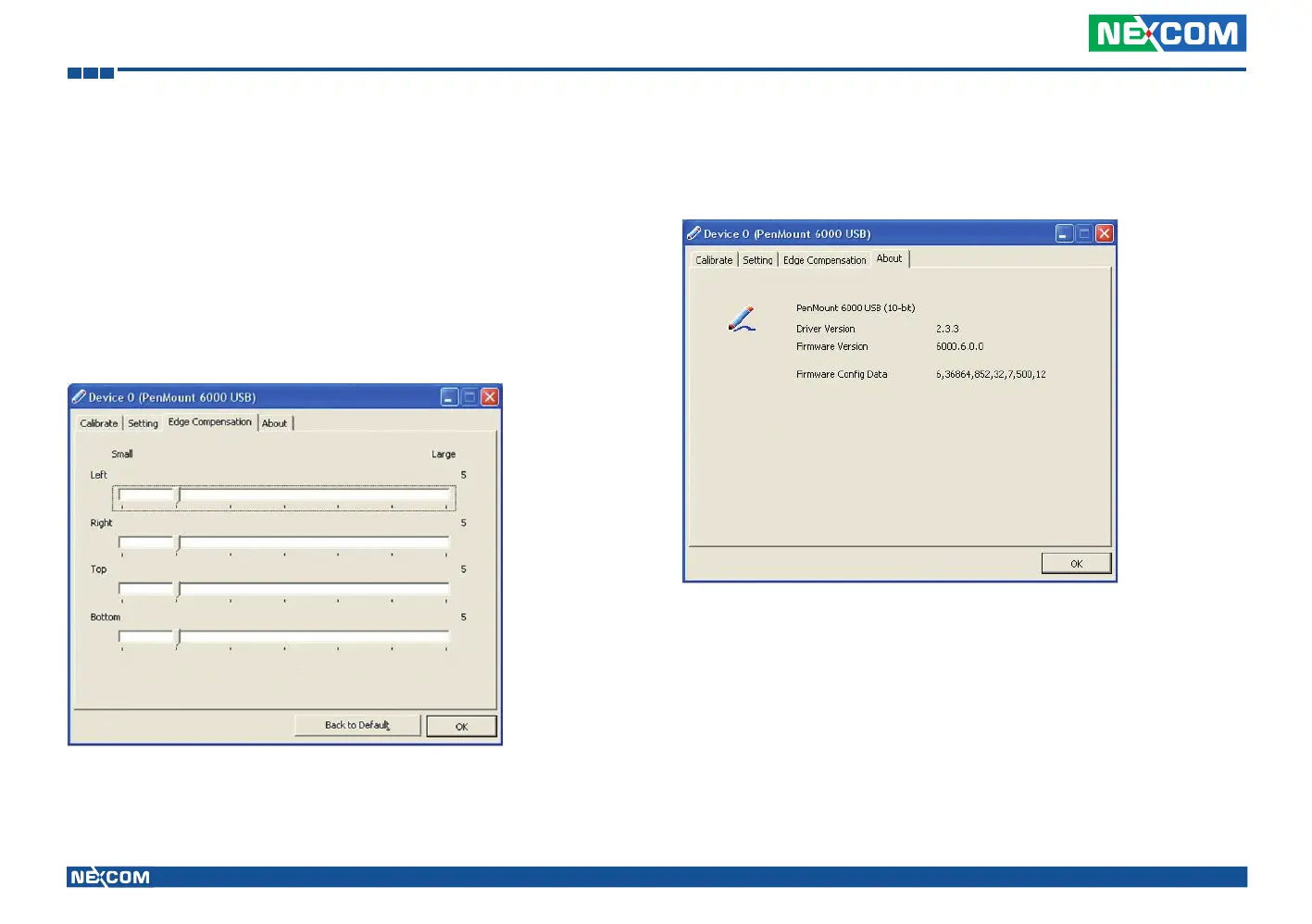Image resolution: width=1312 pixels, height=924 pixels.
Task: Click the driver version value 2.3.3
Action: 947,329
